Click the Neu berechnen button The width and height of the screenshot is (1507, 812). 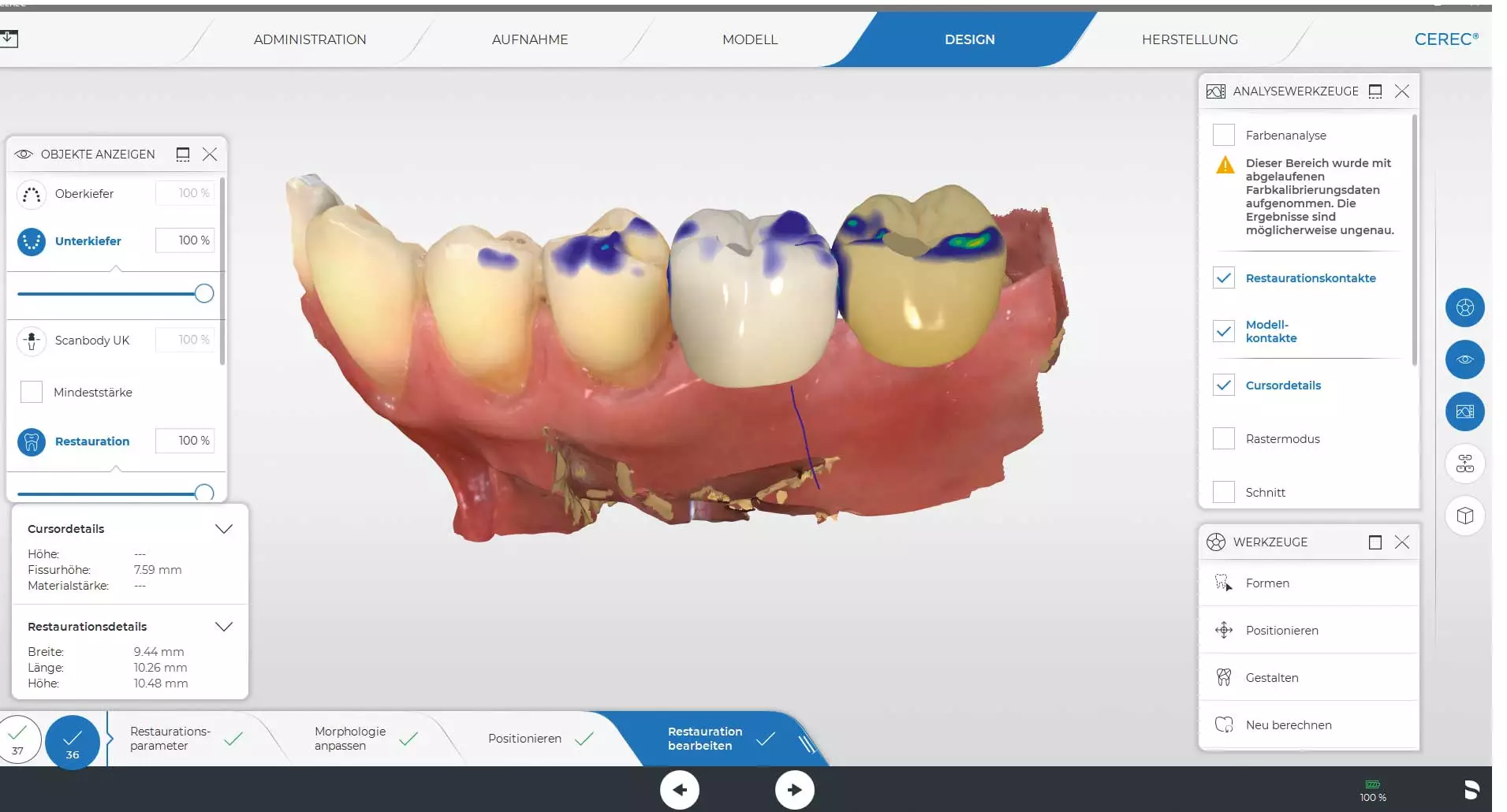tap(1288, 725)
